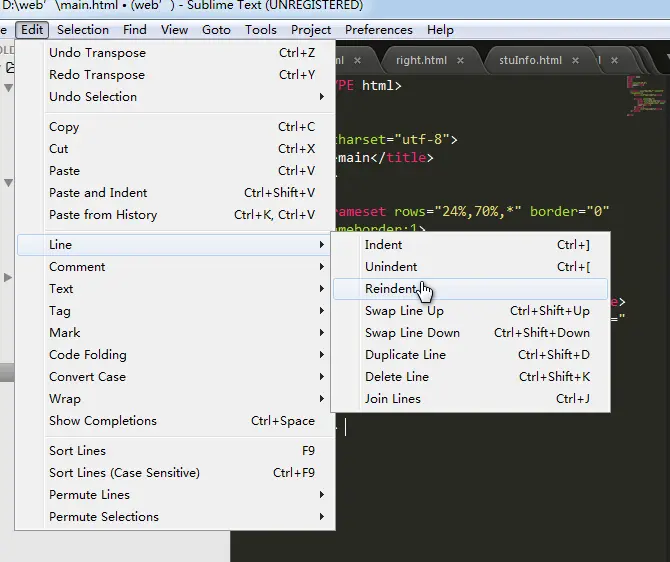Click Unindent in Line submenu
This screenshot has height=562, width=670.
[x=470, y=267]
